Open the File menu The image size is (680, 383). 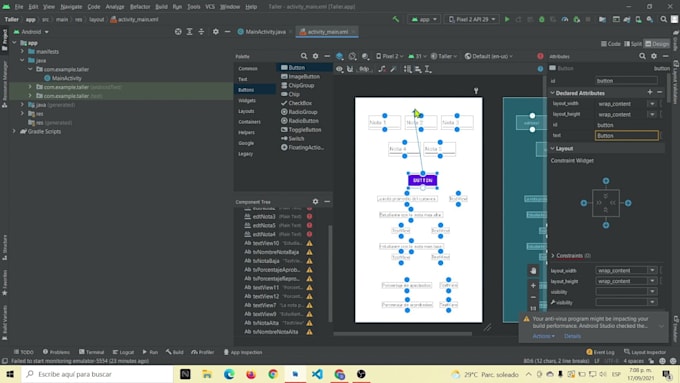coord(19,7)
